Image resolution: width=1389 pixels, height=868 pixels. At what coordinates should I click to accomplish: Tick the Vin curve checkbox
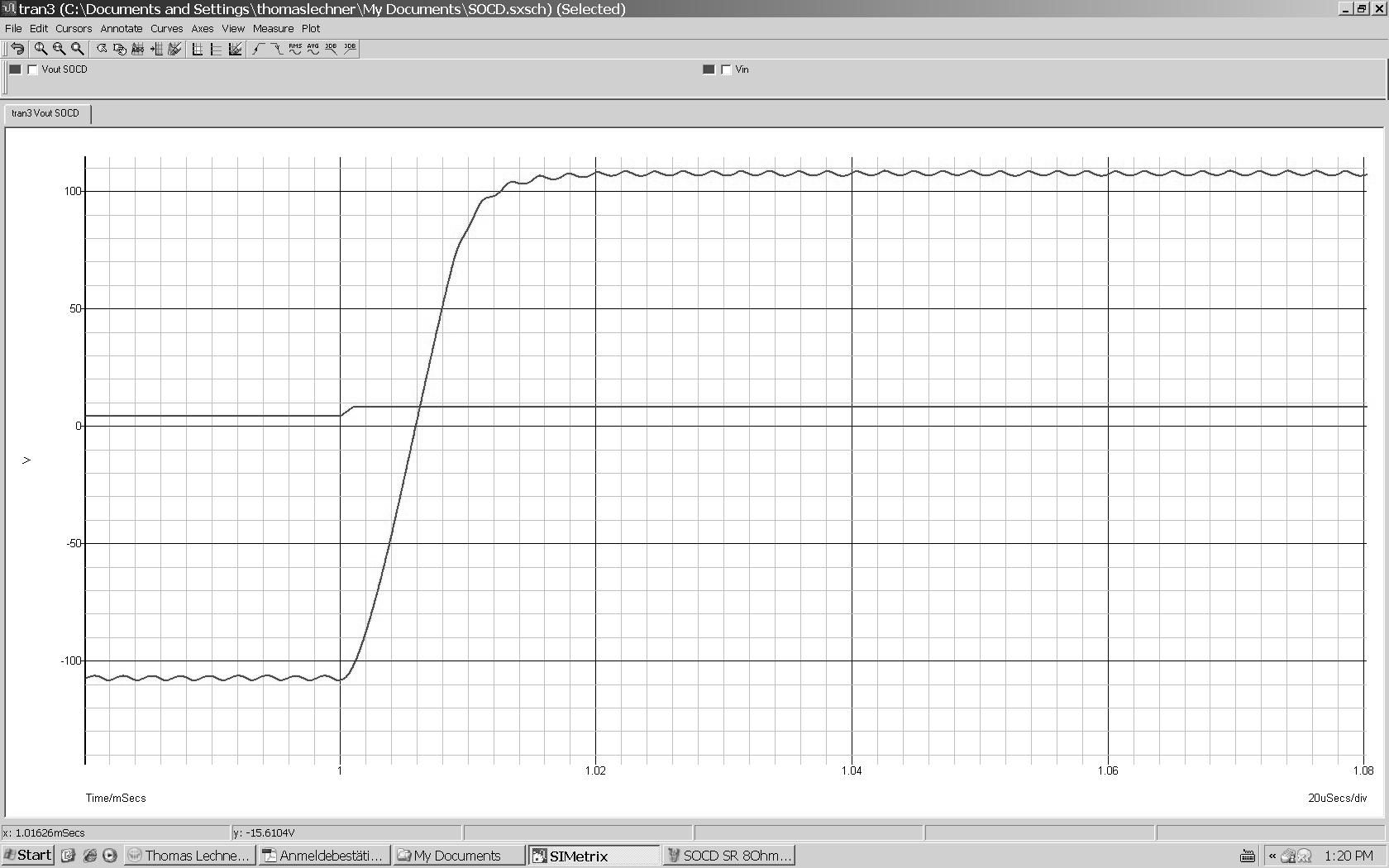(x=727, y=69)
